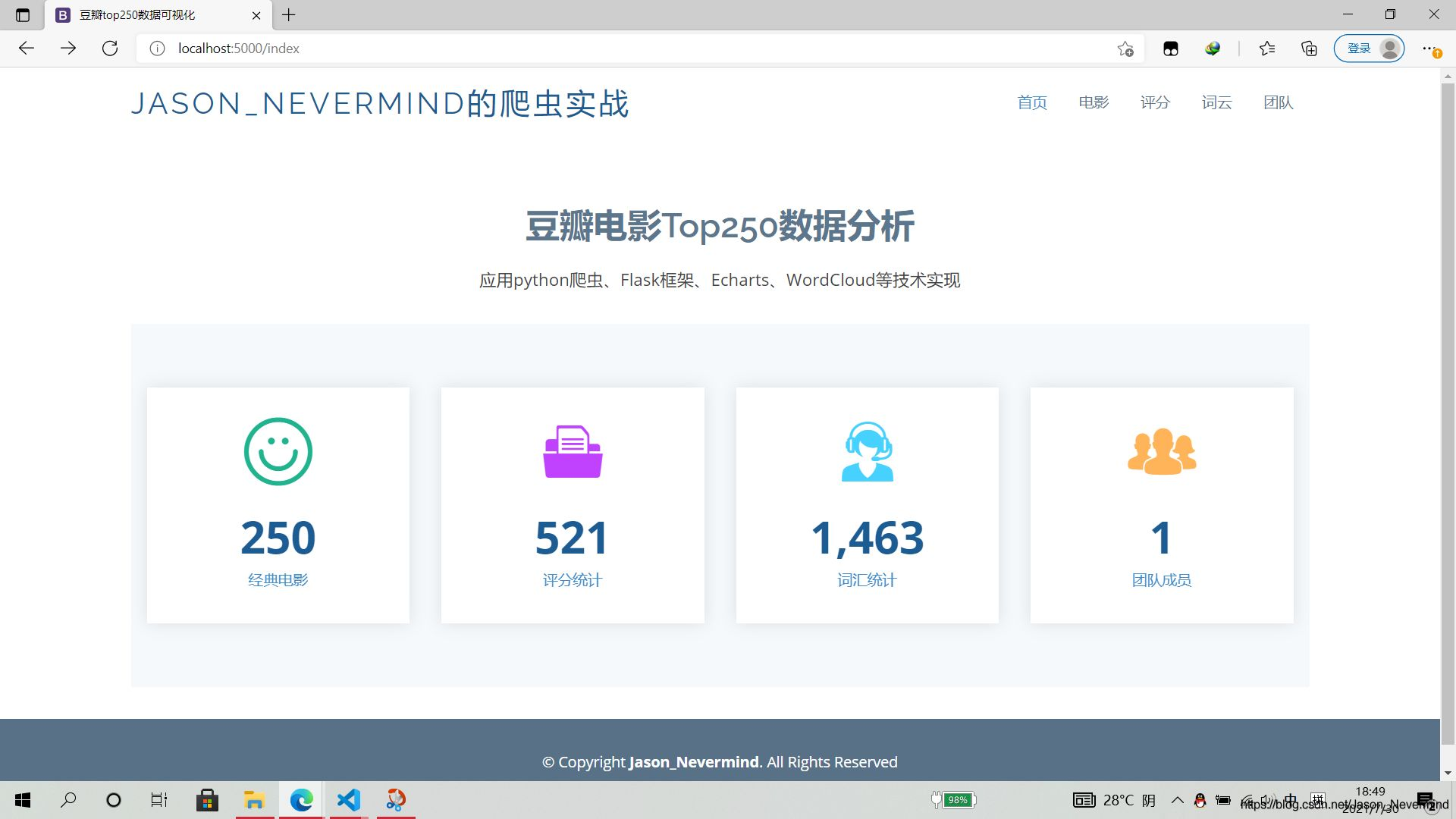Switch to Visual Studio Code in taskbar
The height and width of the screenshot is (819, 1456).
[x=348, y=800]
